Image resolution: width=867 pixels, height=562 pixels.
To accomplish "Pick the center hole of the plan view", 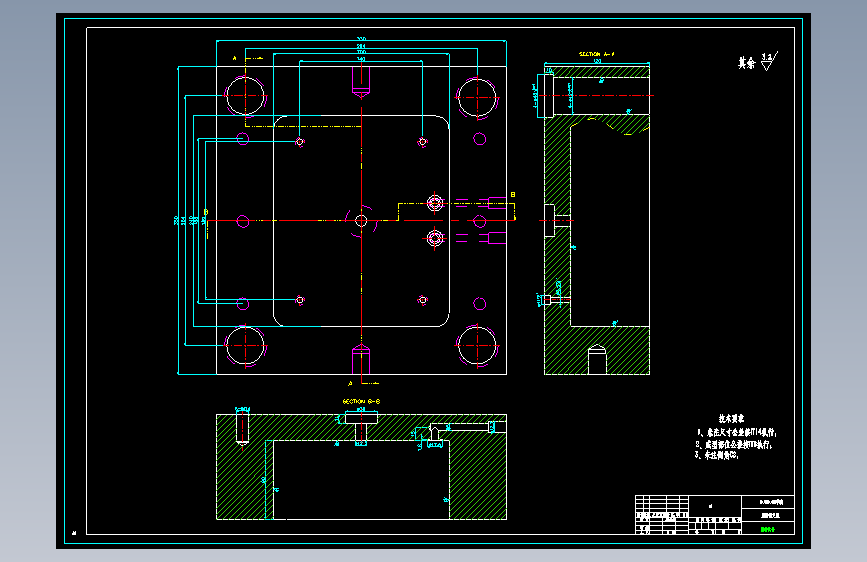I will [361, 221].
